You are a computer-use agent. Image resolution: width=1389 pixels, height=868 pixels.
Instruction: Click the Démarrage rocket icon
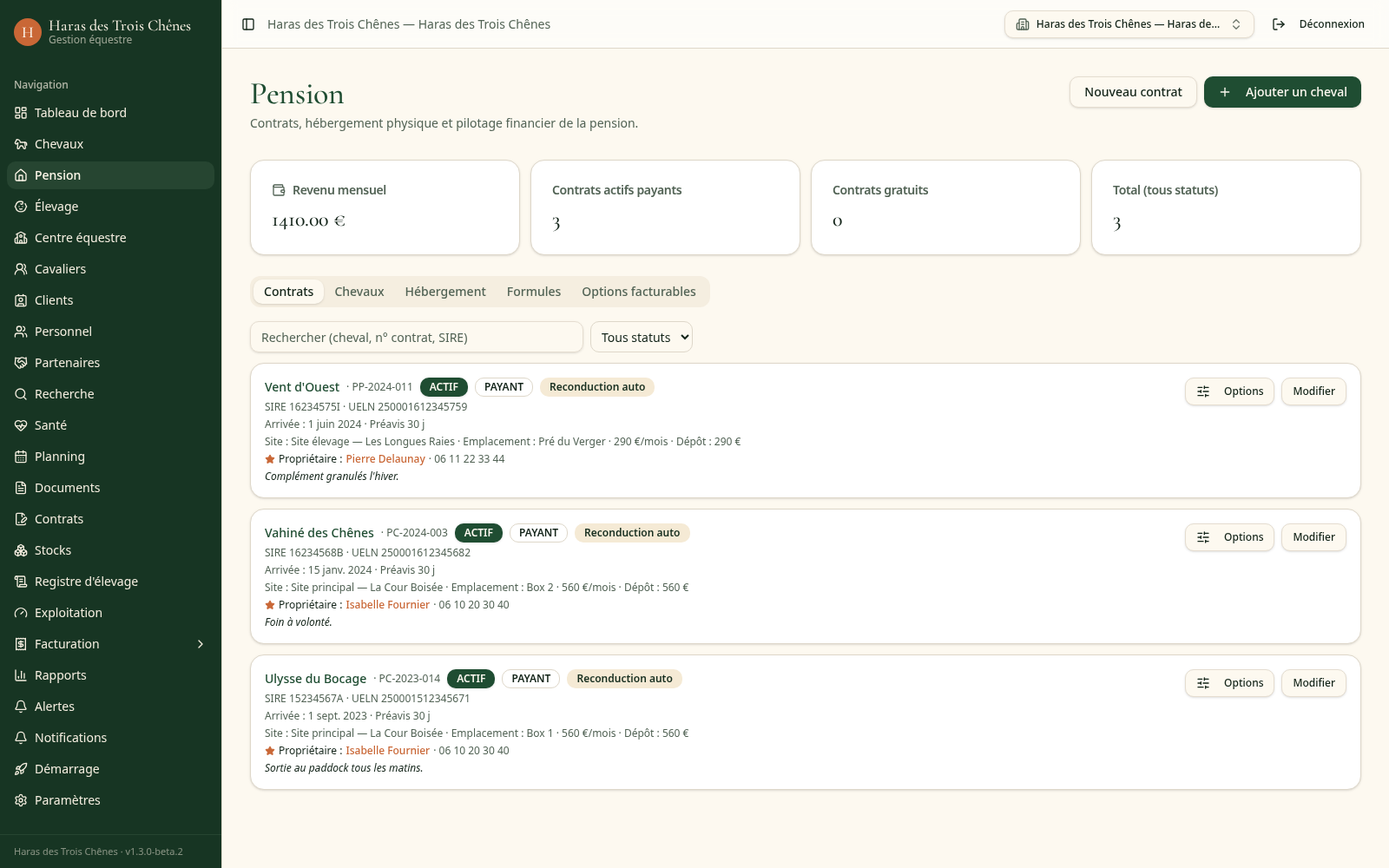coord(21,769)
